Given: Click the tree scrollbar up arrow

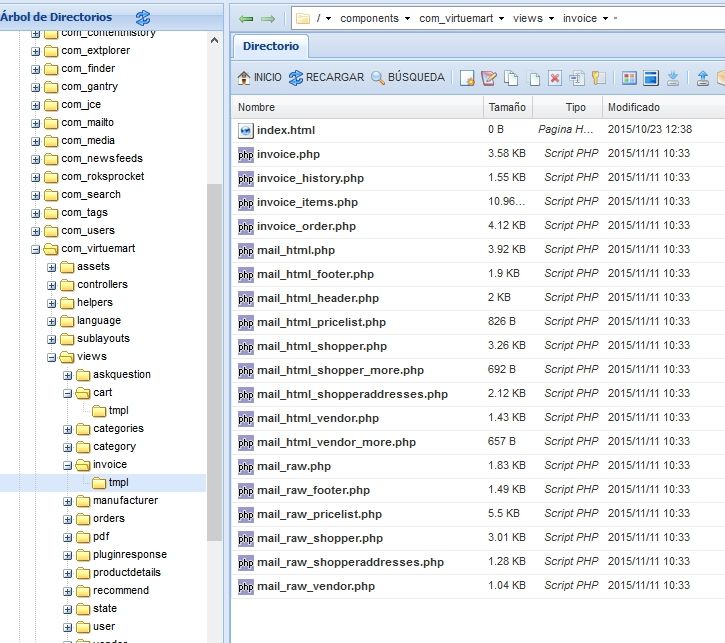Looking at the screenshot, I should tap(214, 40).
